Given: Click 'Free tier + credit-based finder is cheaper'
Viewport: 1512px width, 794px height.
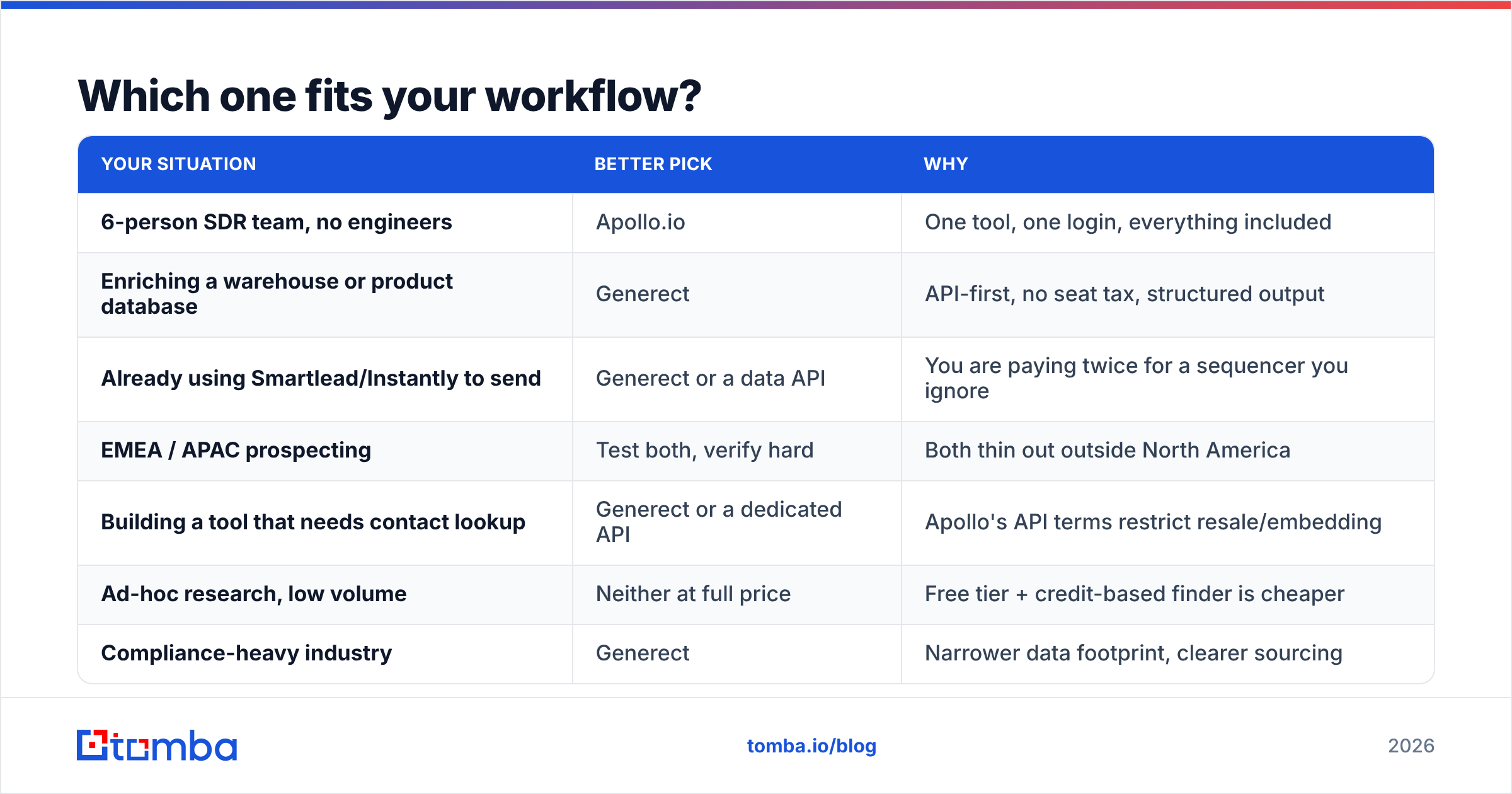Looking at the screenshot, I should tap(1135, 594).
